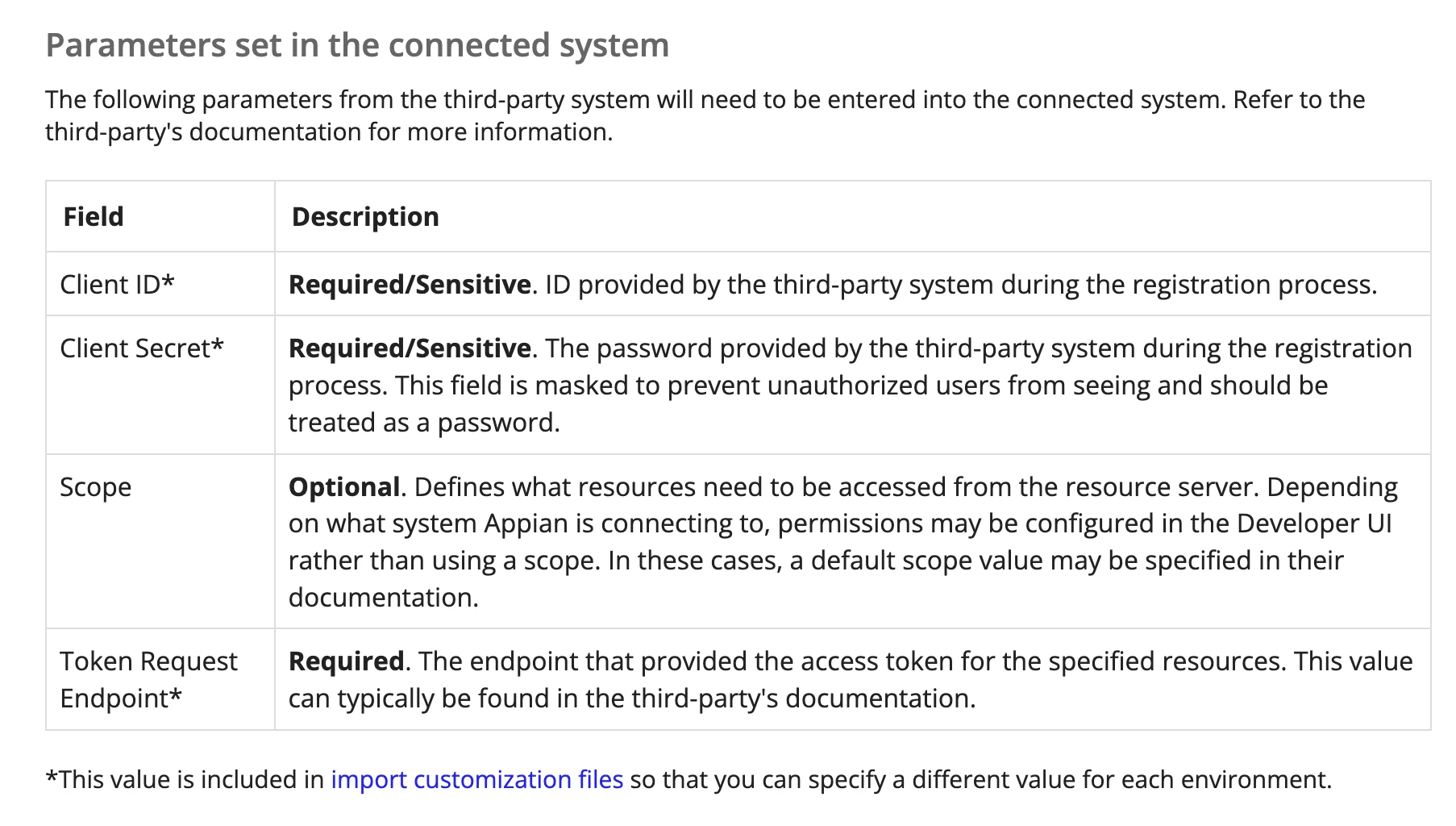This screenshot has width=1456, height=826.
Task: Select the Field column header
Action: (x=94, y=216)
